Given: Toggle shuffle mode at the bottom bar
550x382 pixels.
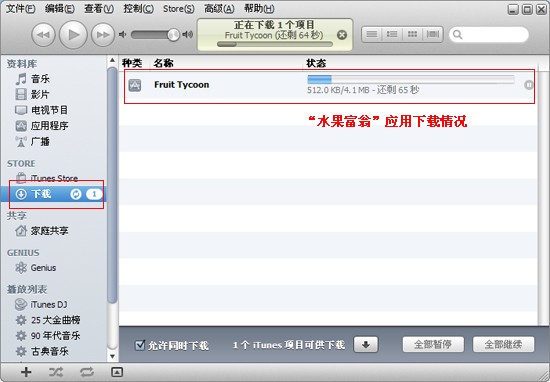Looking at the screenshot, I should pos(56,372).
